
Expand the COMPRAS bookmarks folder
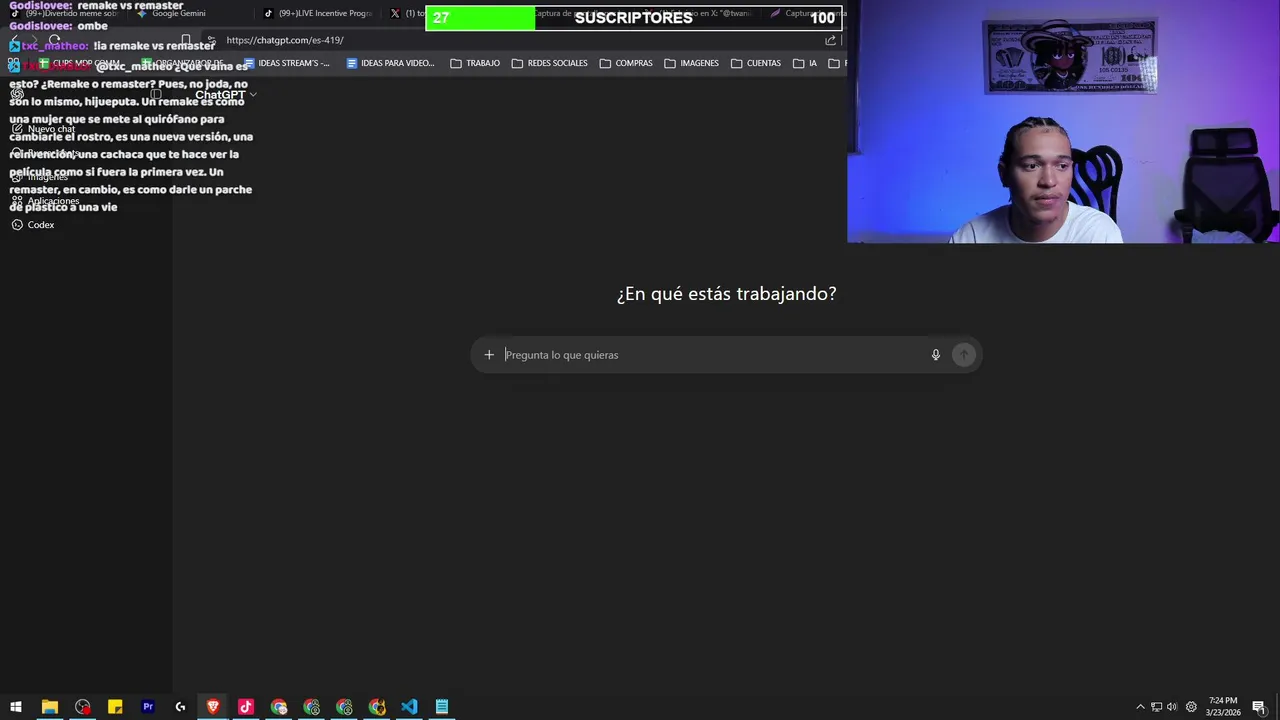(x=626, y=63)
